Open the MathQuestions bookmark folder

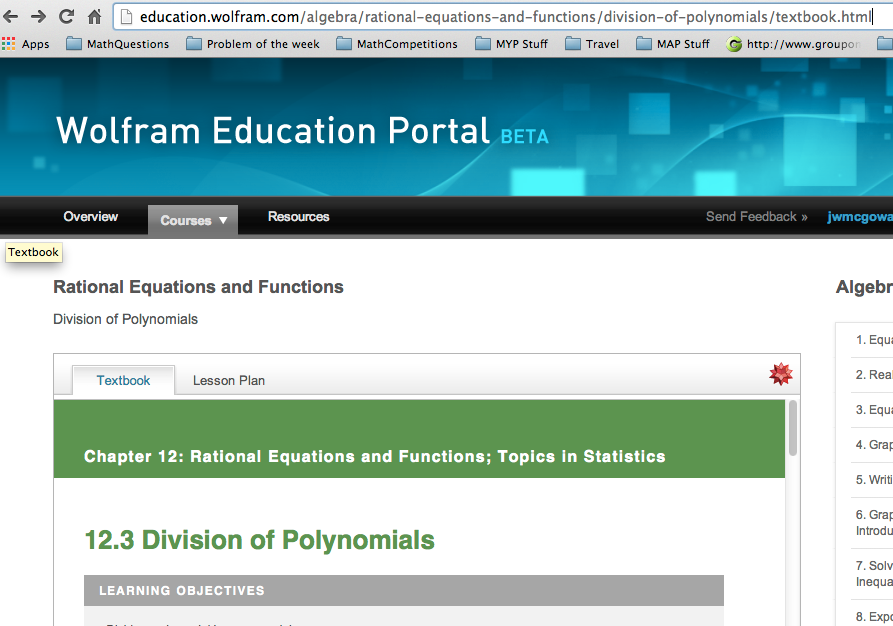click(x=118, y=44)
